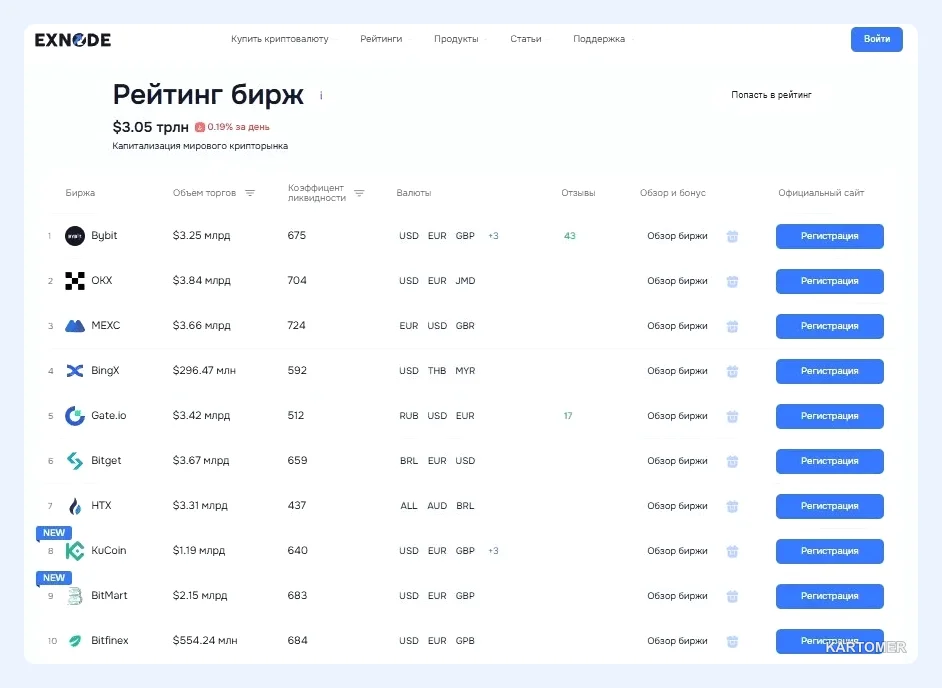Click the bonus gift icon for Bybit
Image resolution: width=942 pixels, height=688 pixels.
point(732,236)
